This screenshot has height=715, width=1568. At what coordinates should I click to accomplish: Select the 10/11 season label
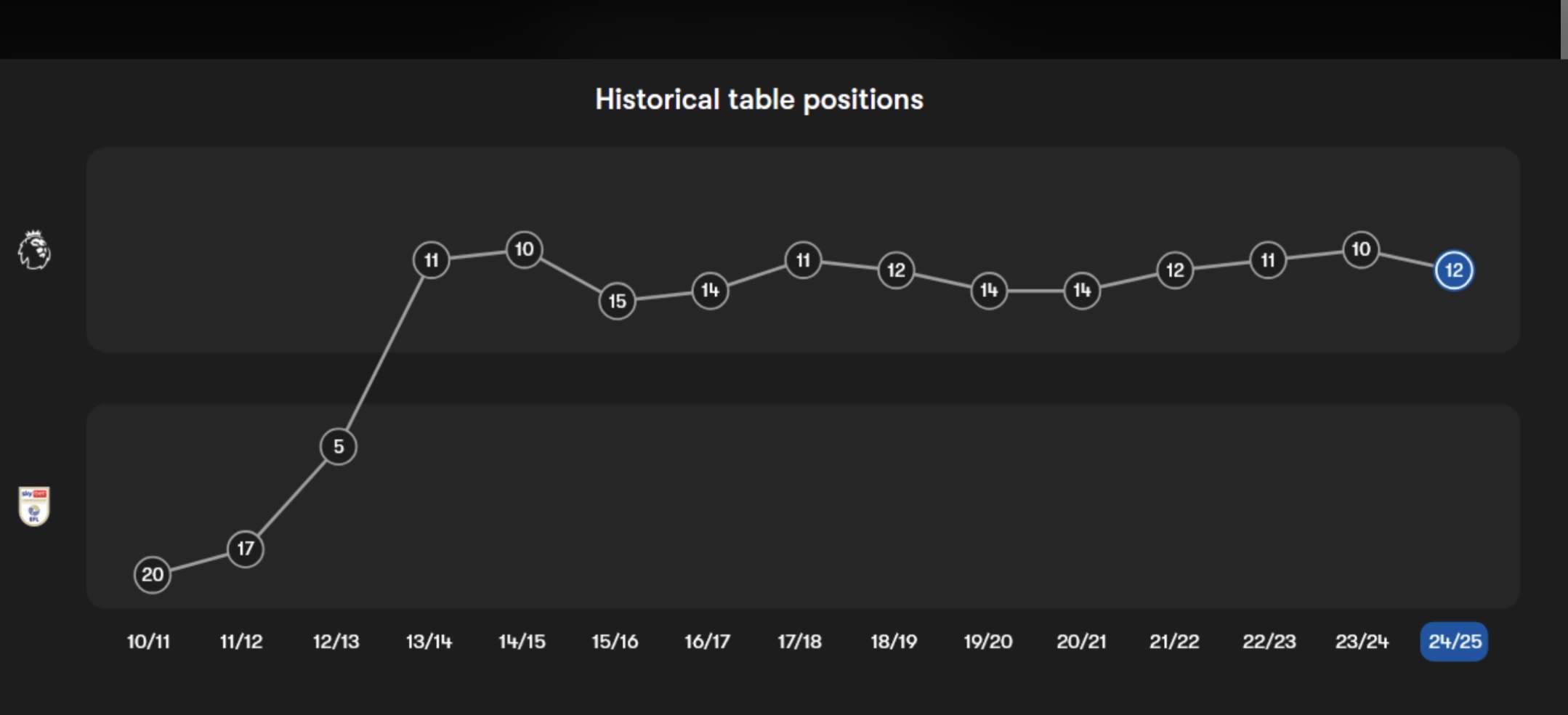[148, 642]
